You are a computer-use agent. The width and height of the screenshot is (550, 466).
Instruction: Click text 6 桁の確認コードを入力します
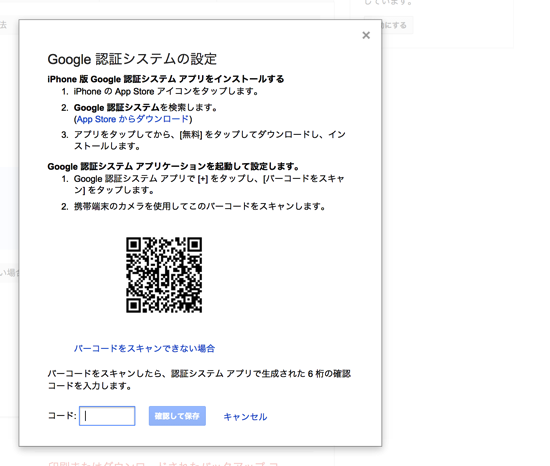(199, 379)
